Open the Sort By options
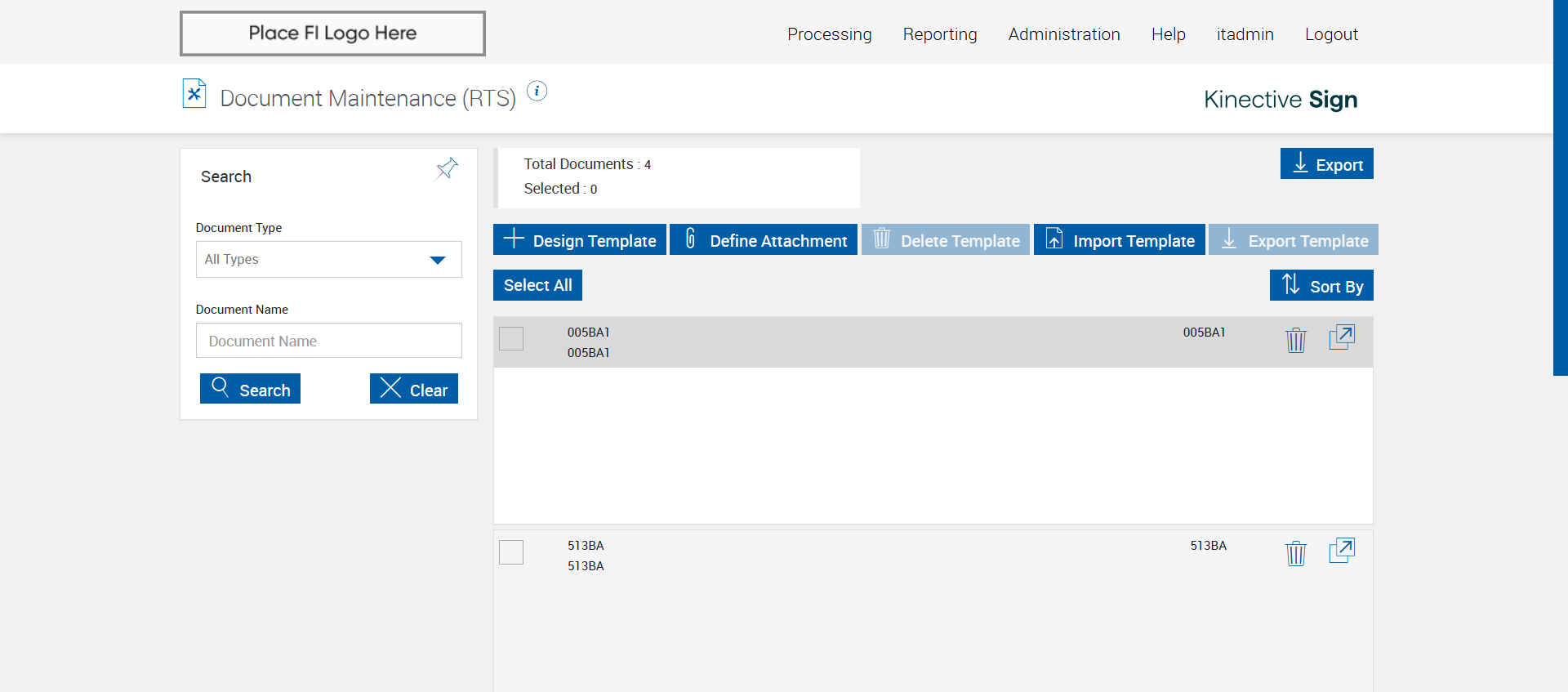 [x=1321, y=285]
